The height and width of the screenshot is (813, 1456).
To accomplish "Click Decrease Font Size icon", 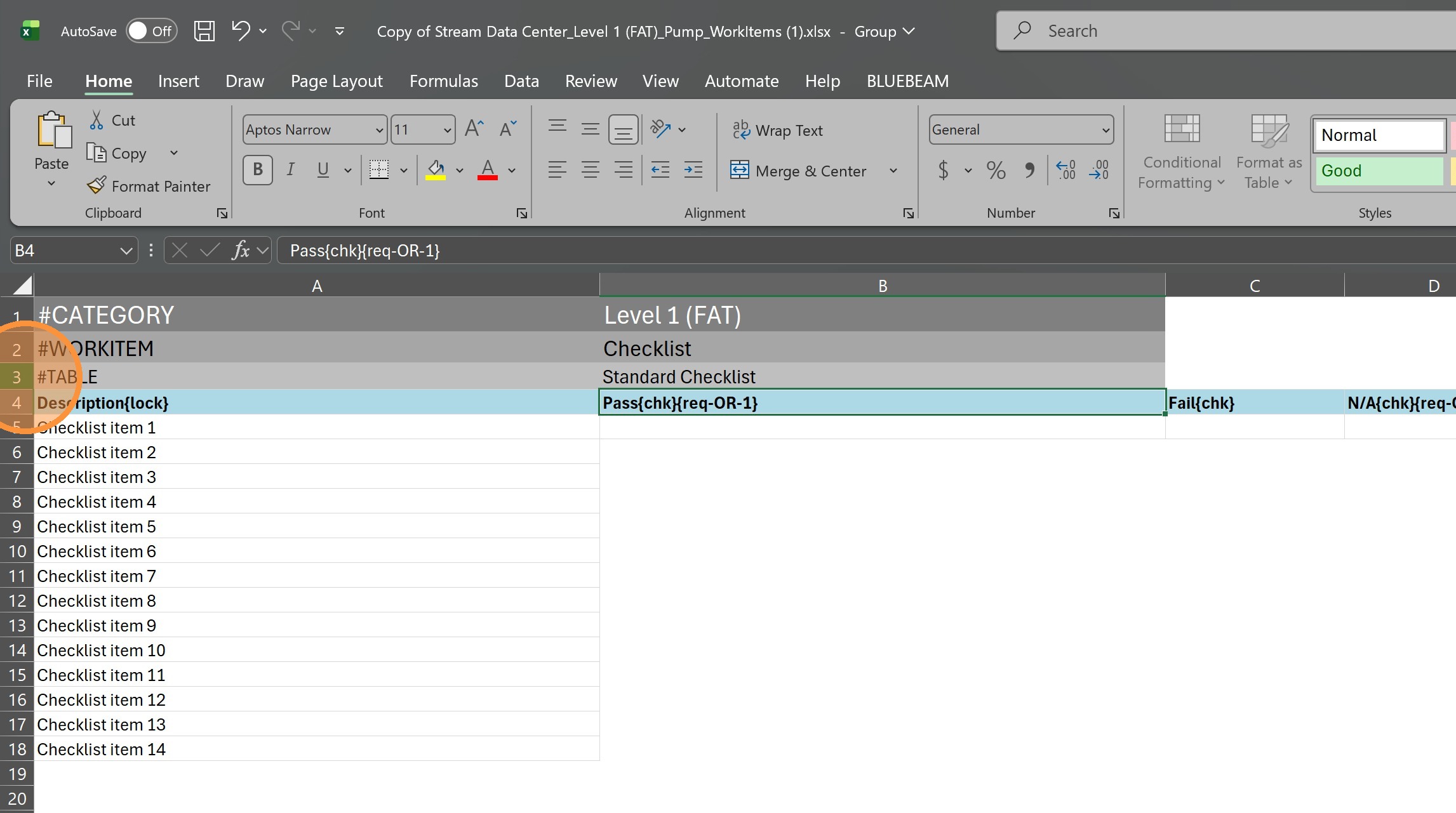I will 508,129.
